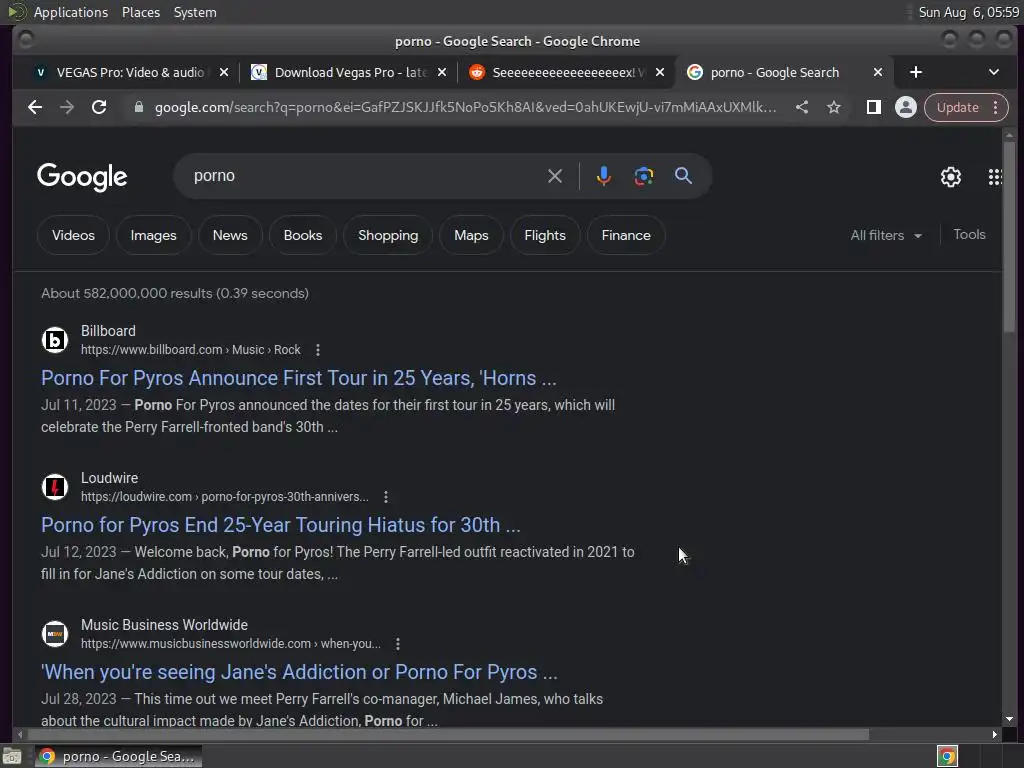Image resolution: width=1024 pixels, height=768 pixels.
Task: Select the Chrome window in the taskbar
Action: tap(118, 756)
